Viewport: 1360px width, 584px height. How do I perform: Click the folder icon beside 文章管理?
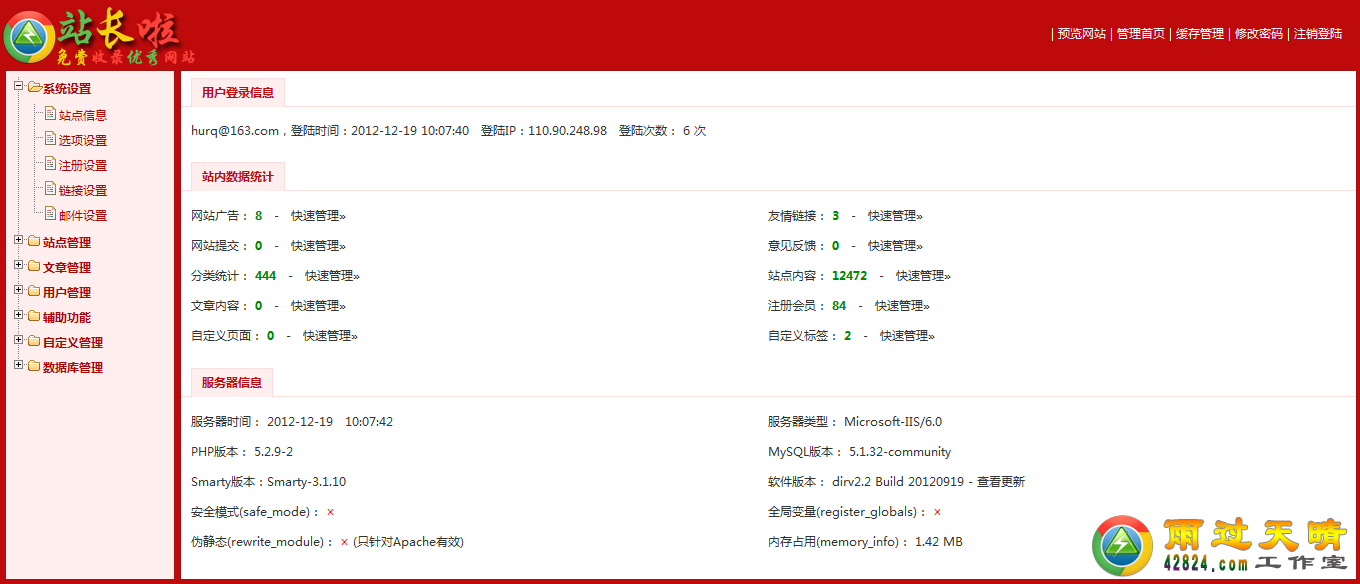(x=34, y=267)
